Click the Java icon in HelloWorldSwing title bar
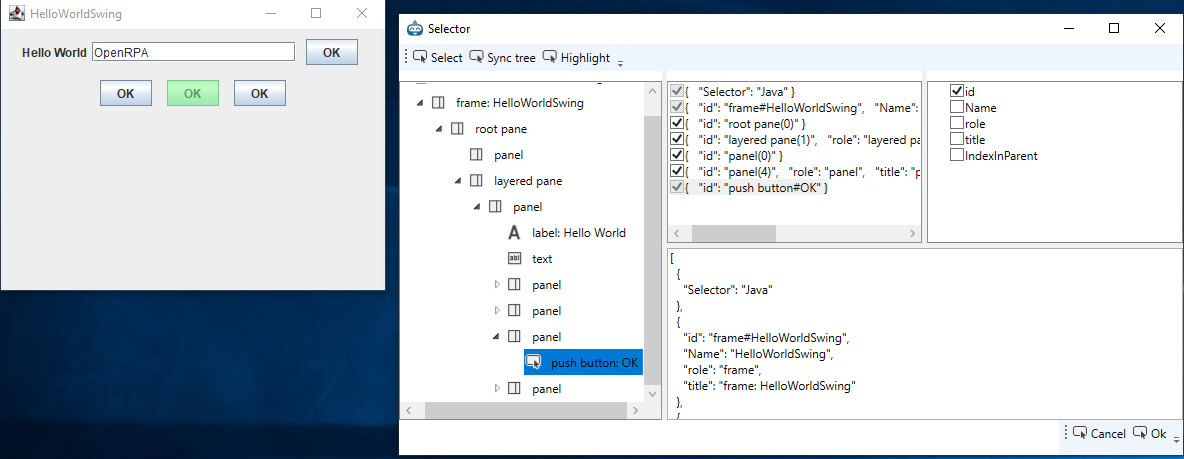Viewport: 1184px width, 459px height. click(x=16, y=13)
